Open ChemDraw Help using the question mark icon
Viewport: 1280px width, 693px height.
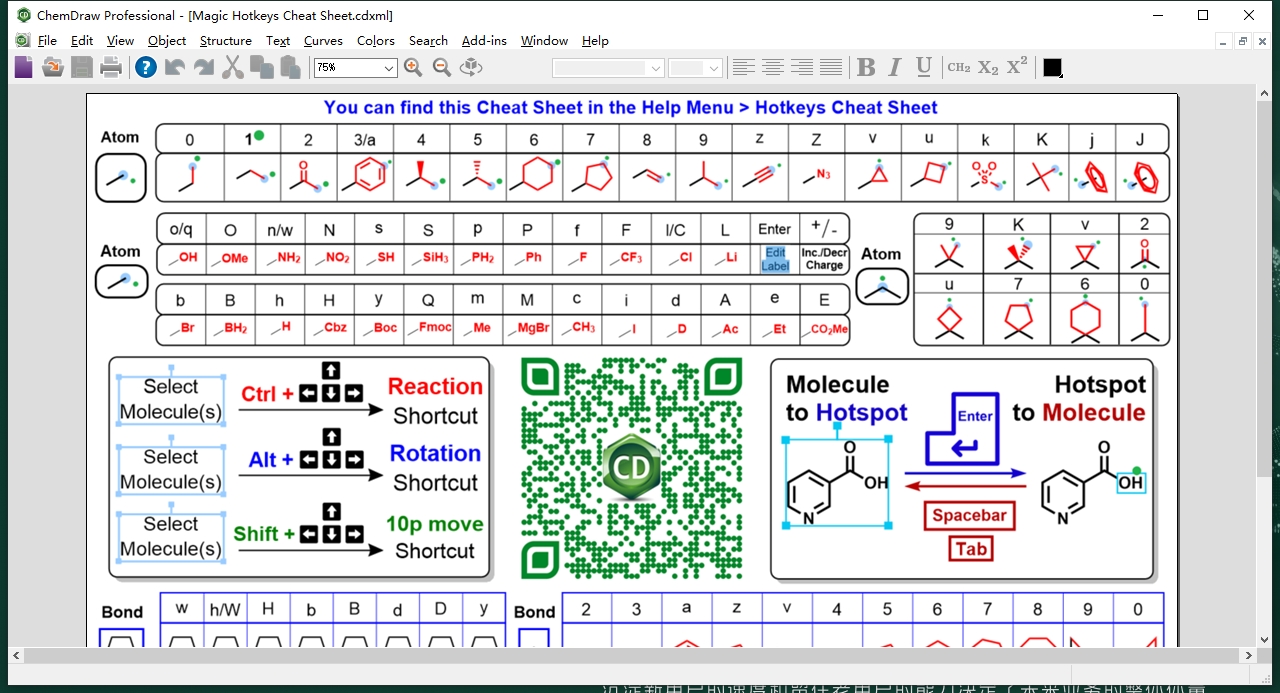(145, 67)
